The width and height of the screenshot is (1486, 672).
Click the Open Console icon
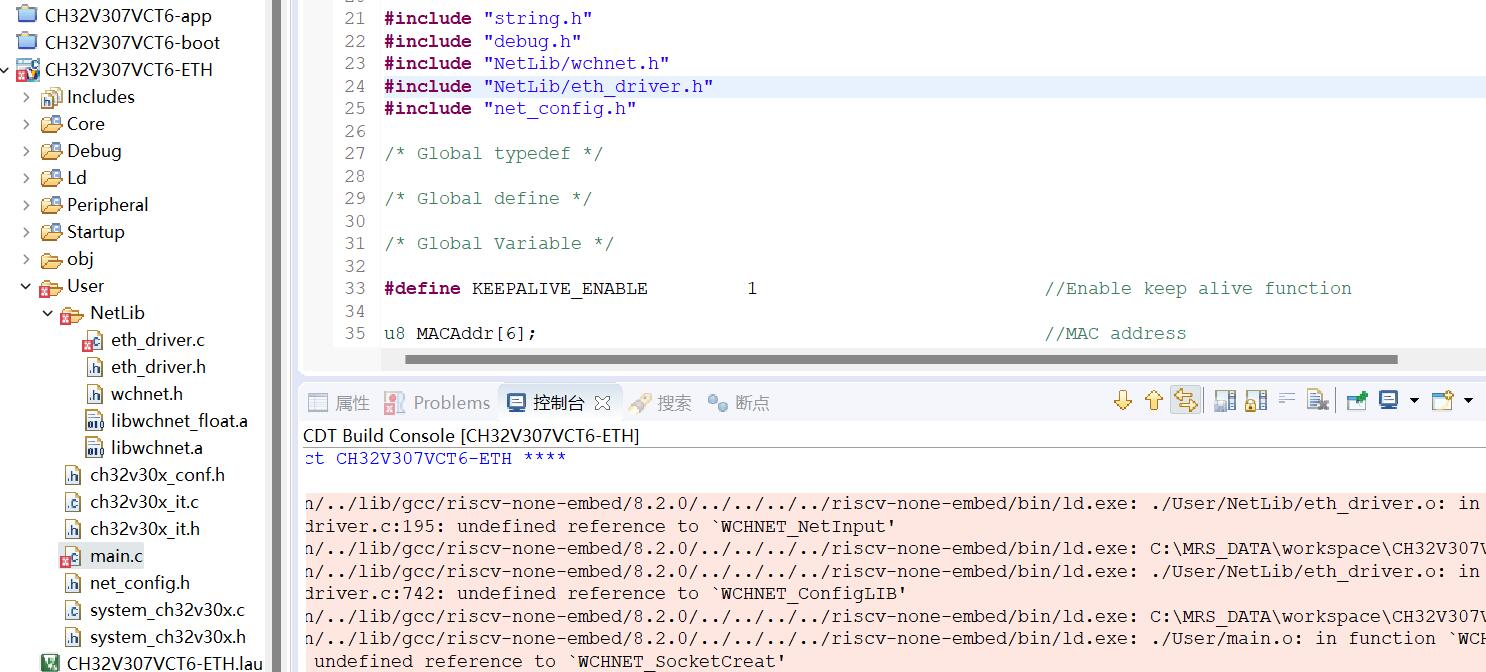point(1441,401)
